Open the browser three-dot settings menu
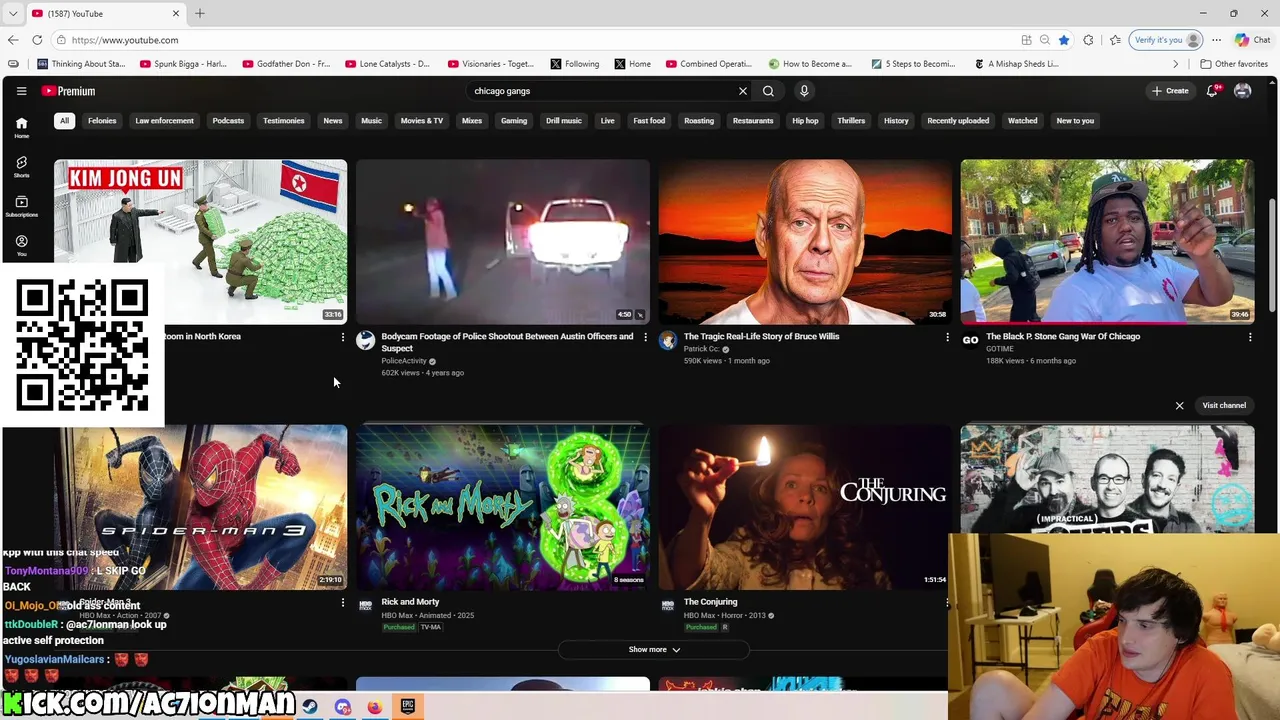 pyautogui.click(x=1217, y=40)
